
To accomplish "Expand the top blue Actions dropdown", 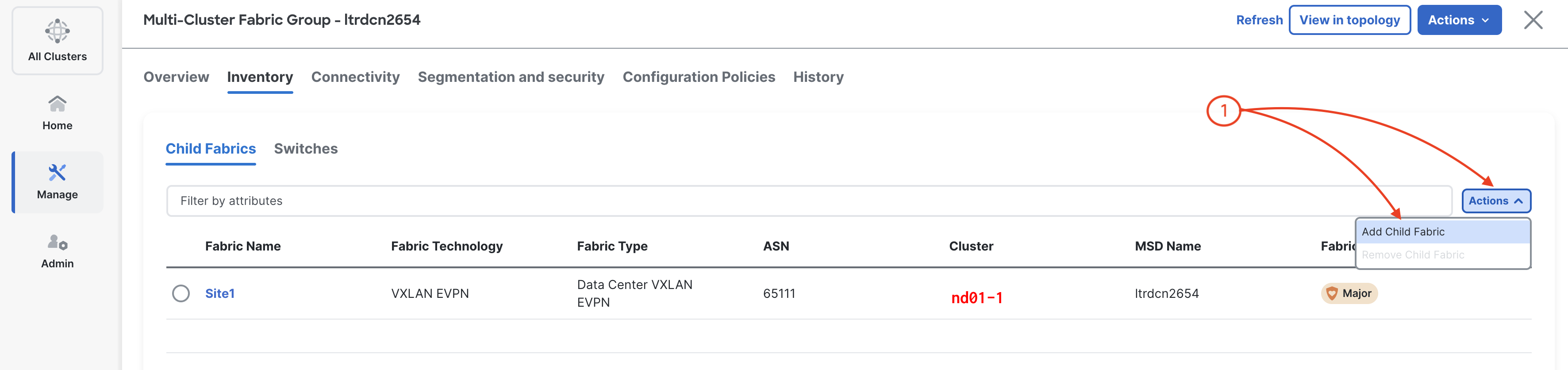I will pos(1458,20).
